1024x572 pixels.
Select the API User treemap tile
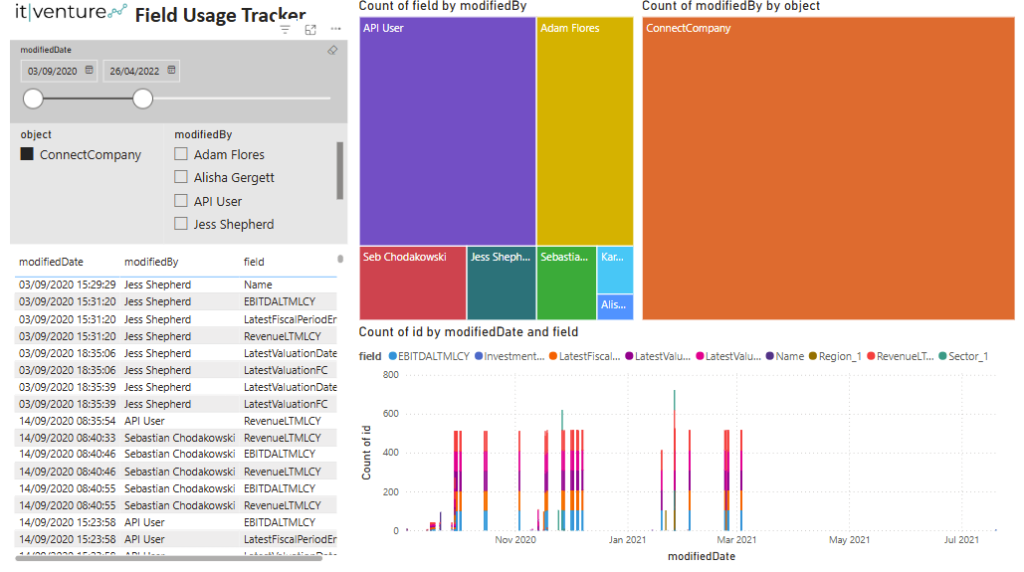click(447, 130)
